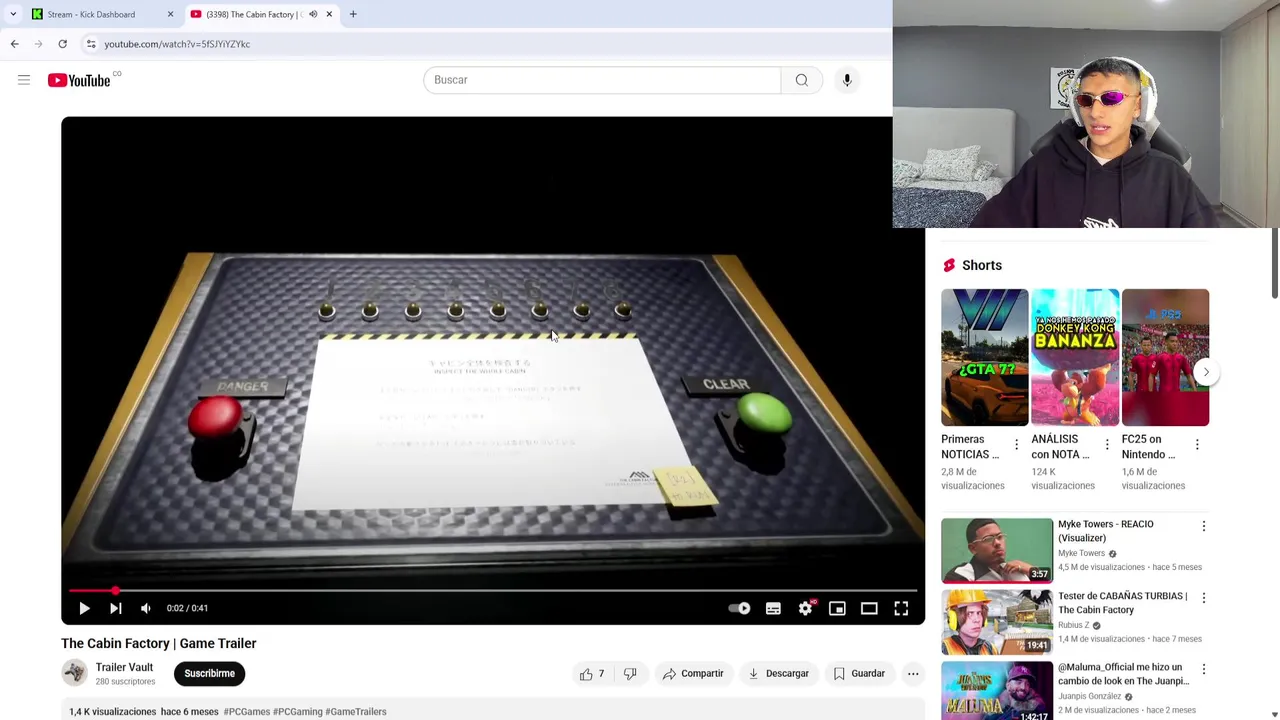Click the Myke Towers channel name
The height and width of the screenshot is (720, 1280).
[1081, 553]
